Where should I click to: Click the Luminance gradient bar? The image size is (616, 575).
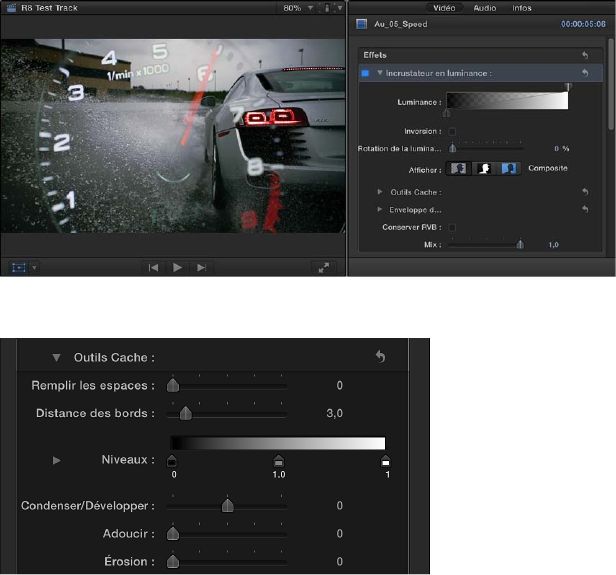(x=507, y=100)
